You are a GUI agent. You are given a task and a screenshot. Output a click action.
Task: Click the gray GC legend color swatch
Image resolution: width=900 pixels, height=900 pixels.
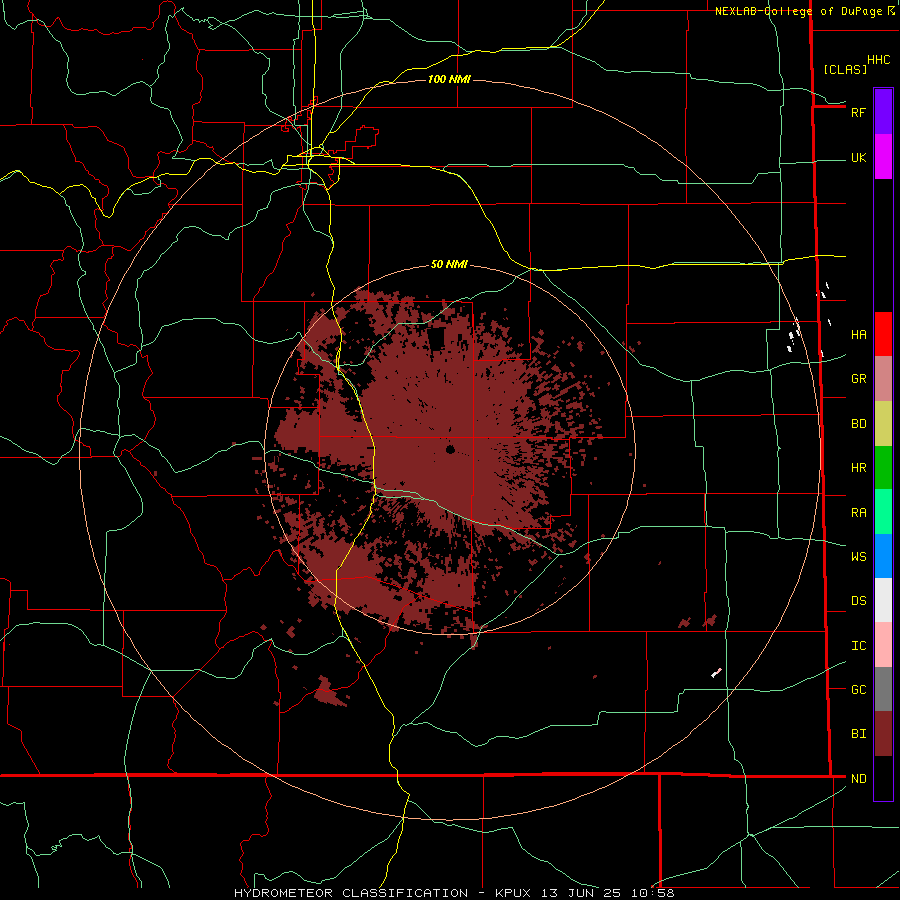tap(883, 689)
